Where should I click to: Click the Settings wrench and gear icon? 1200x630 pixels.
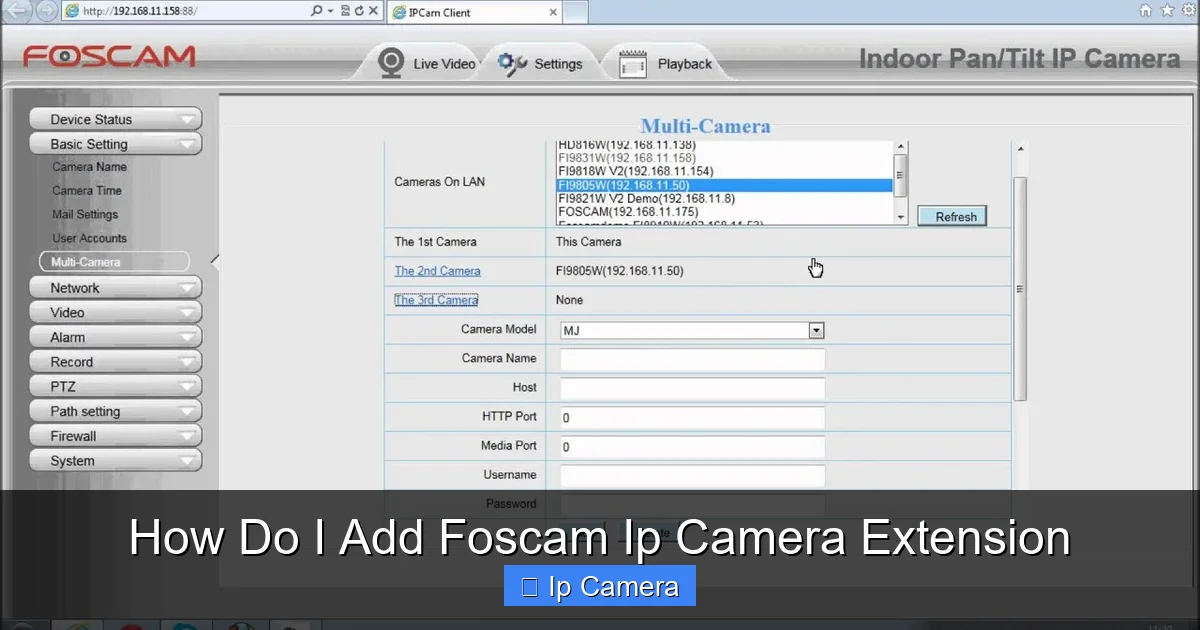coord(512,63)
